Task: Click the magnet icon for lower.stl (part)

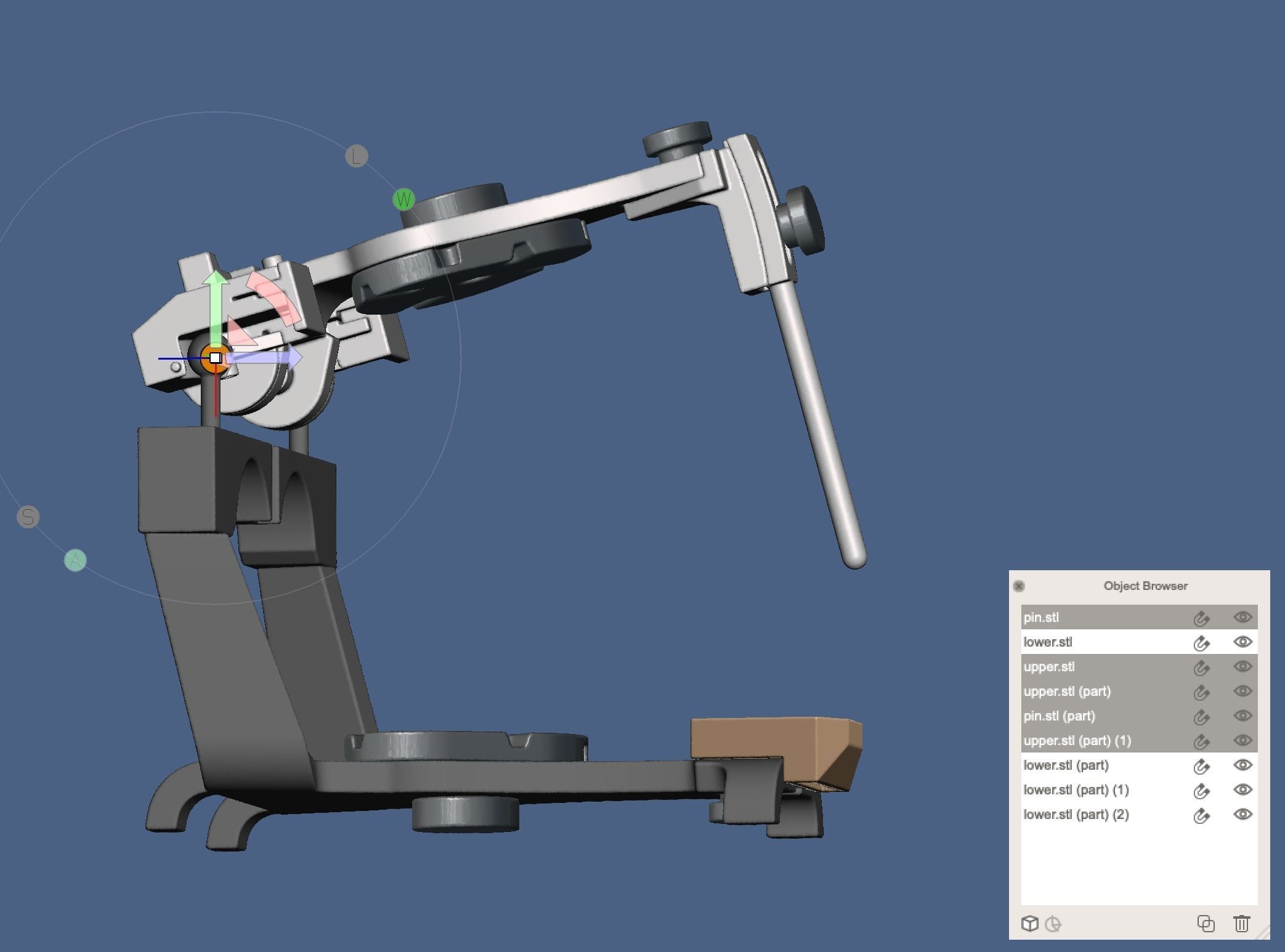Action: point(1201,766)
